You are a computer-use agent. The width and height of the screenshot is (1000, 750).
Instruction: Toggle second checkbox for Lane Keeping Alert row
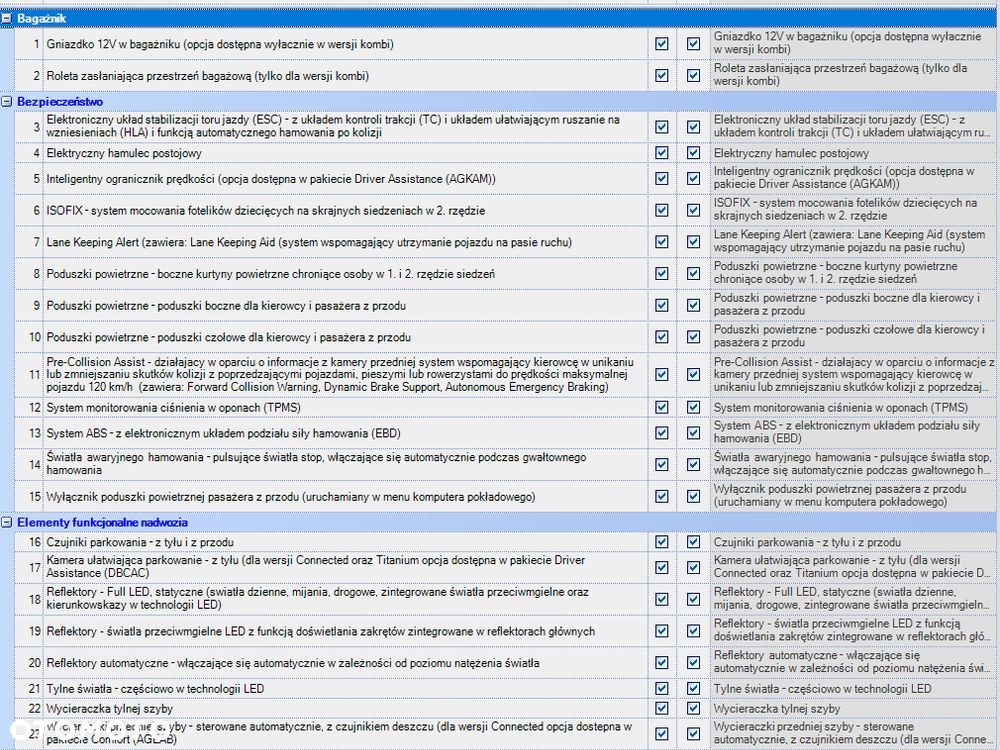[x=693, y=242]
